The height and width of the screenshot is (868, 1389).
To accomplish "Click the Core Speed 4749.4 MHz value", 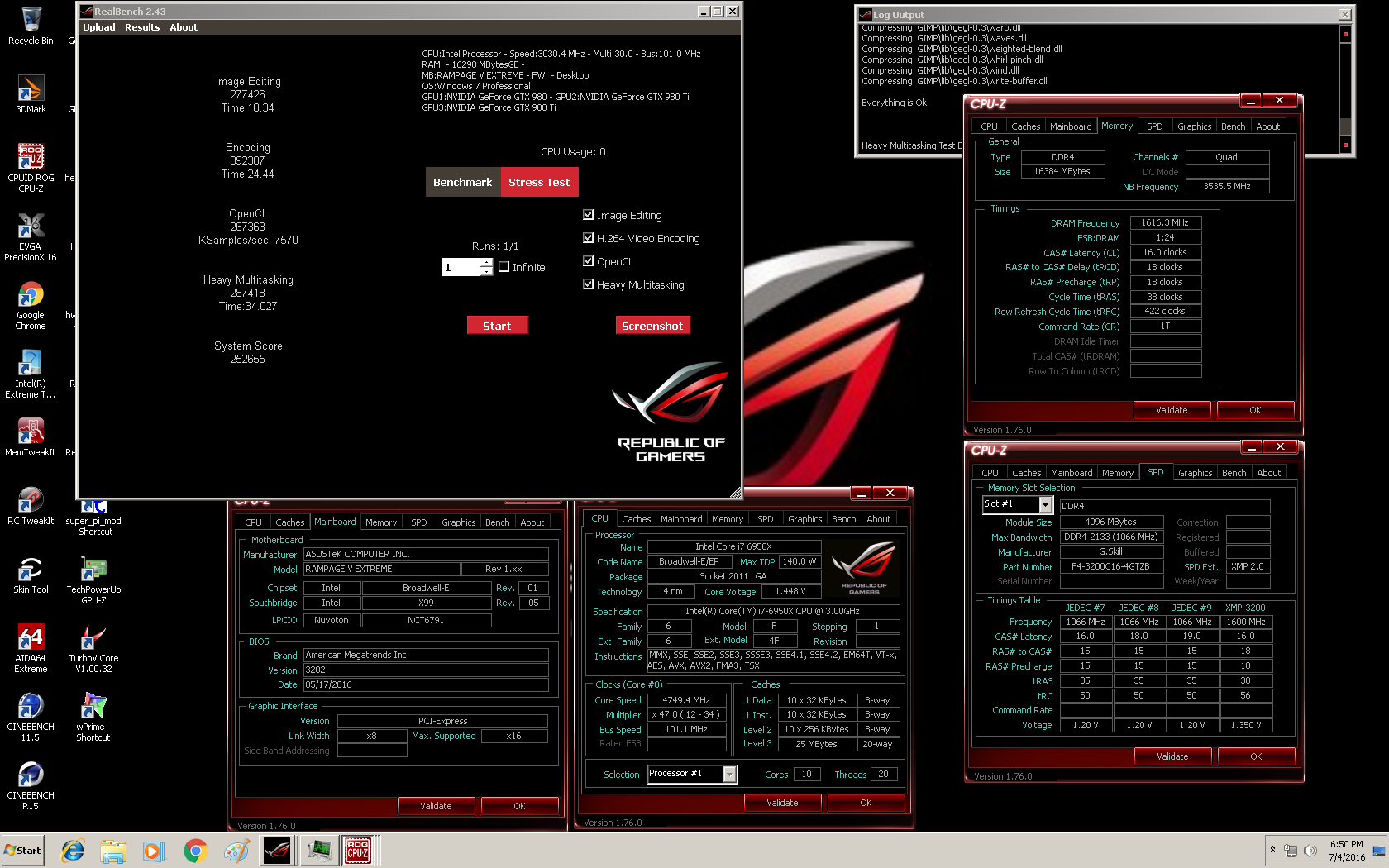I will (685, 700).
